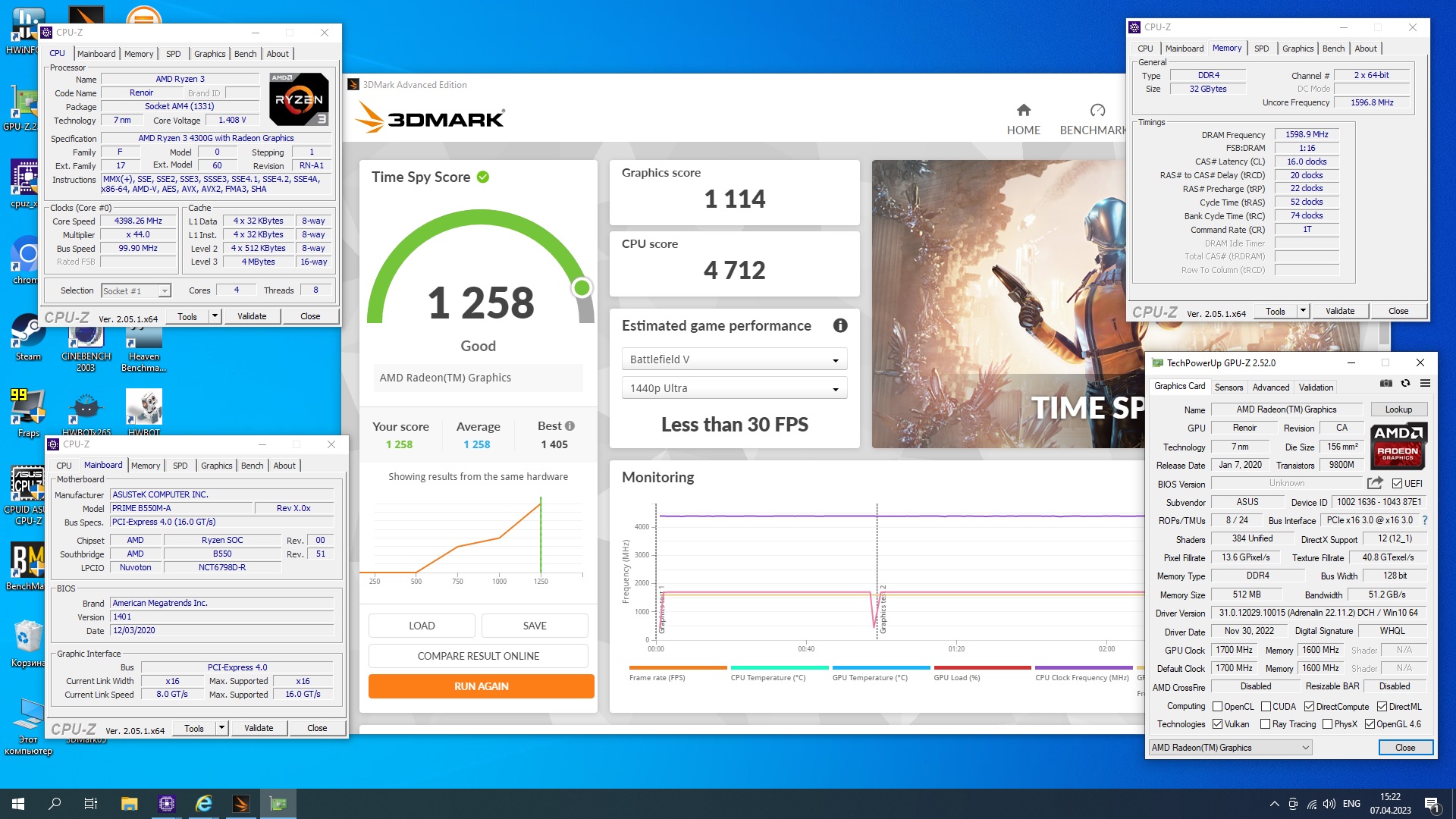Click the 3DMark Home icon
1456x819 pixels.
click(x=1024, y=110)
